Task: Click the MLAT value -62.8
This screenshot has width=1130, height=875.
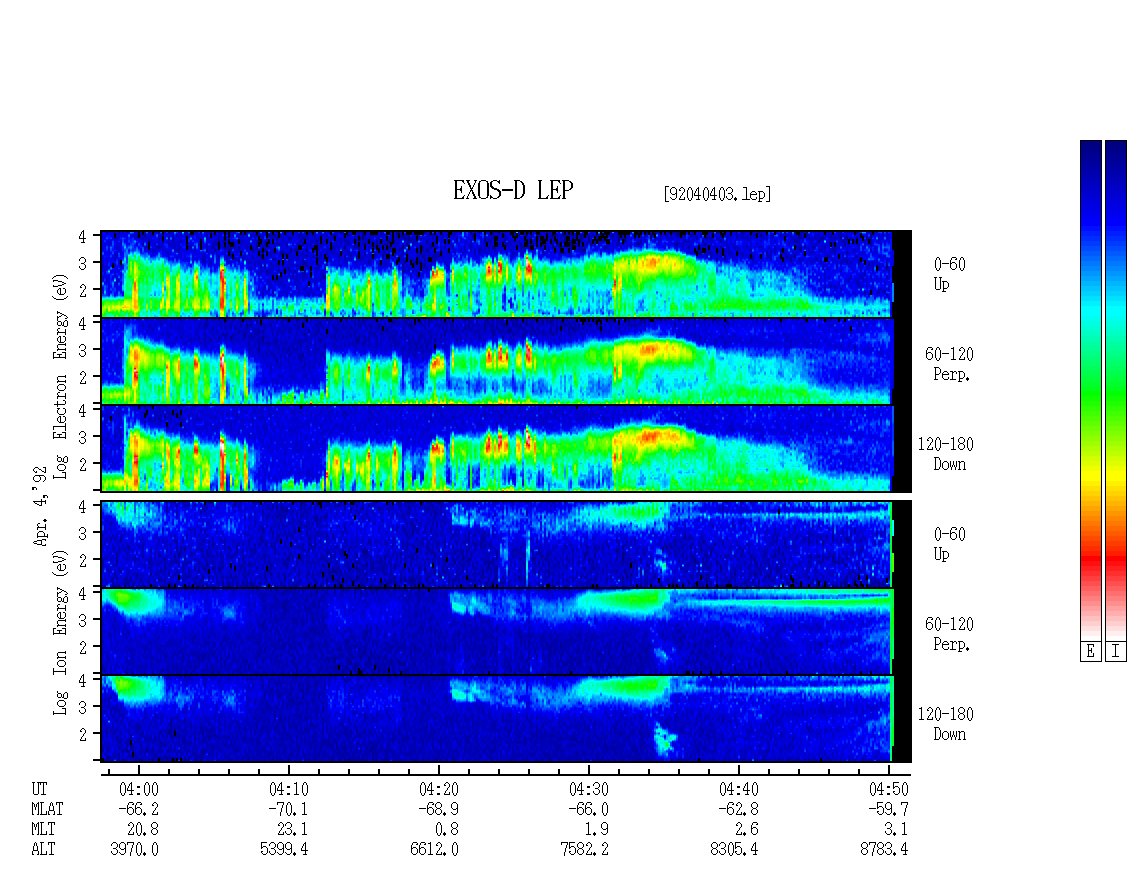Action: [738, 809]
